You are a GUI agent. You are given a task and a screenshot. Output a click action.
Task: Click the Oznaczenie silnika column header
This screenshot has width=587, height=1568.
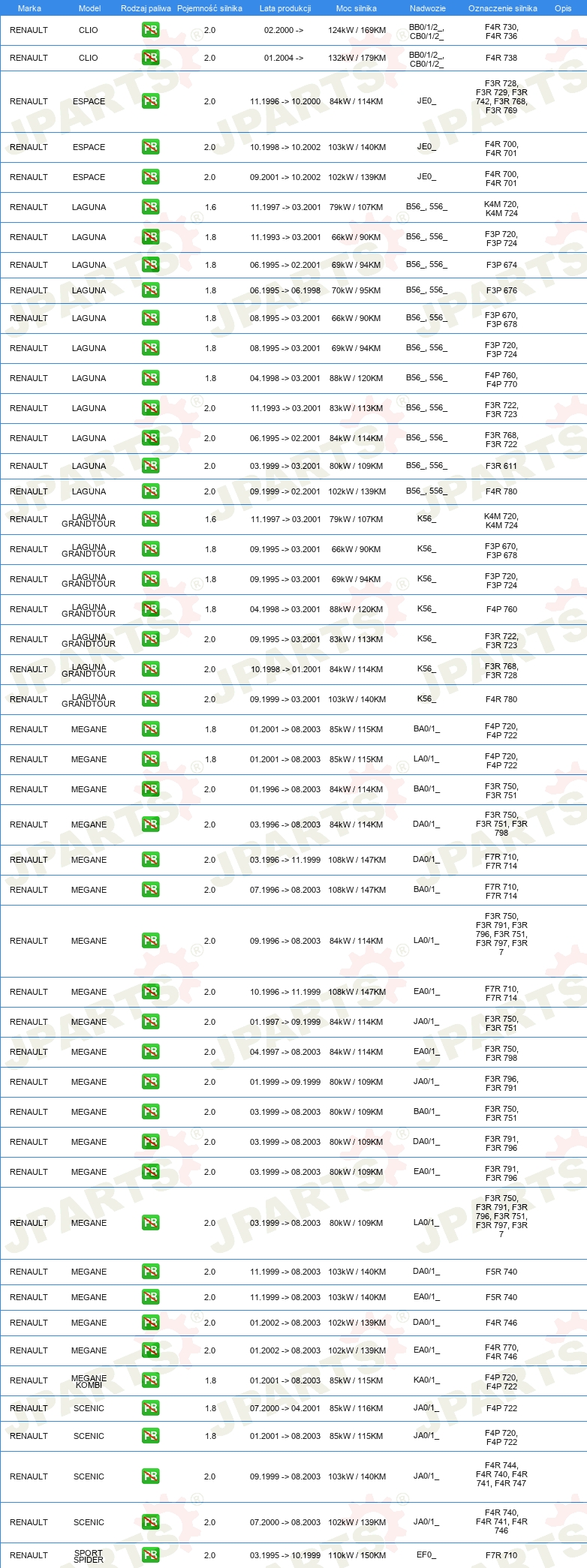coord(503,8)
